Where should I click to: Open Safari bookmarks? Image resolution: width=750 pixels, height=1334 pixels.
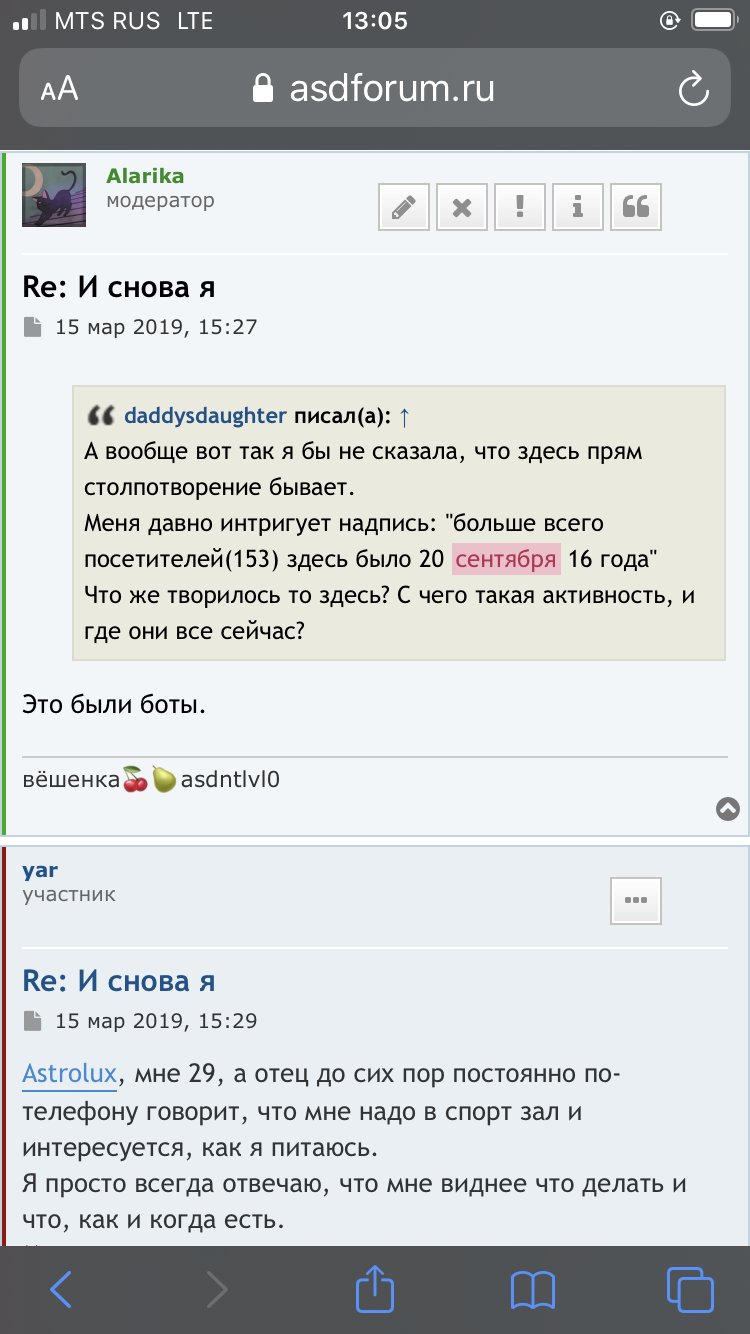(x=532, y=1289)
